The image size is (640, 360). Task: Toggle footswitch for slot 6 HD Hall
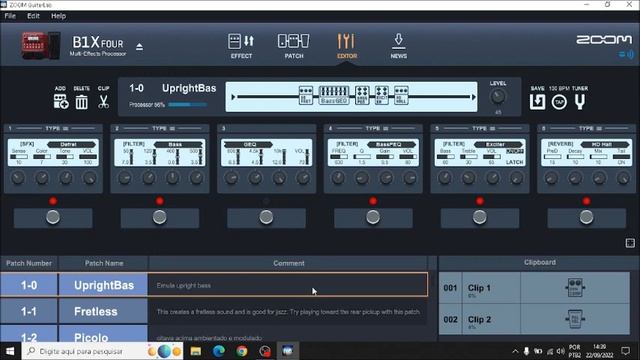(x=587, y=218)
